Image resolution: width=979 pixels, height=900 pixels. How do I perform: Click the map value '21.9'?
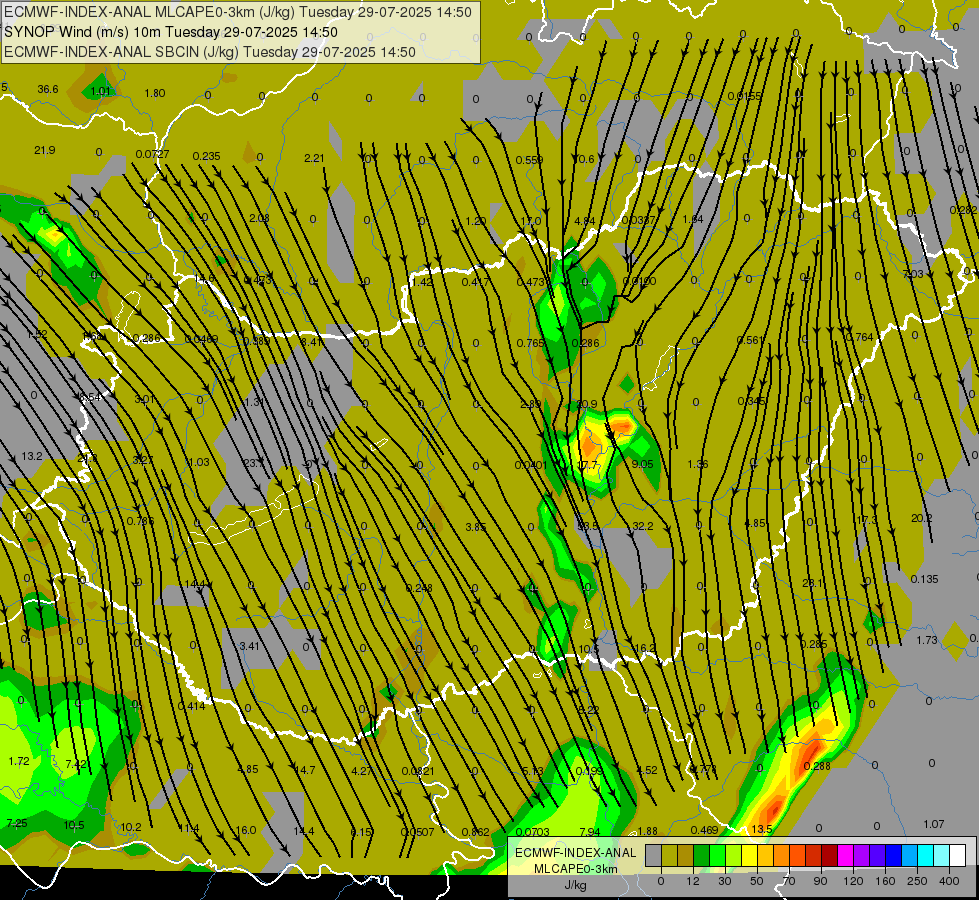[x=44, y=150]
